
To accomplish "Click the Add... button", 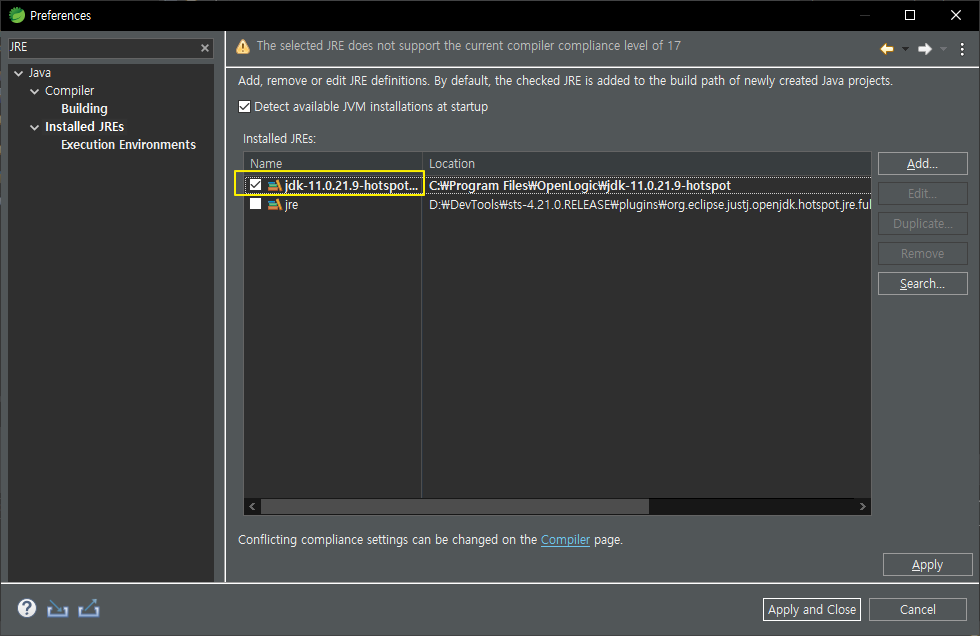I will point(922,164).
